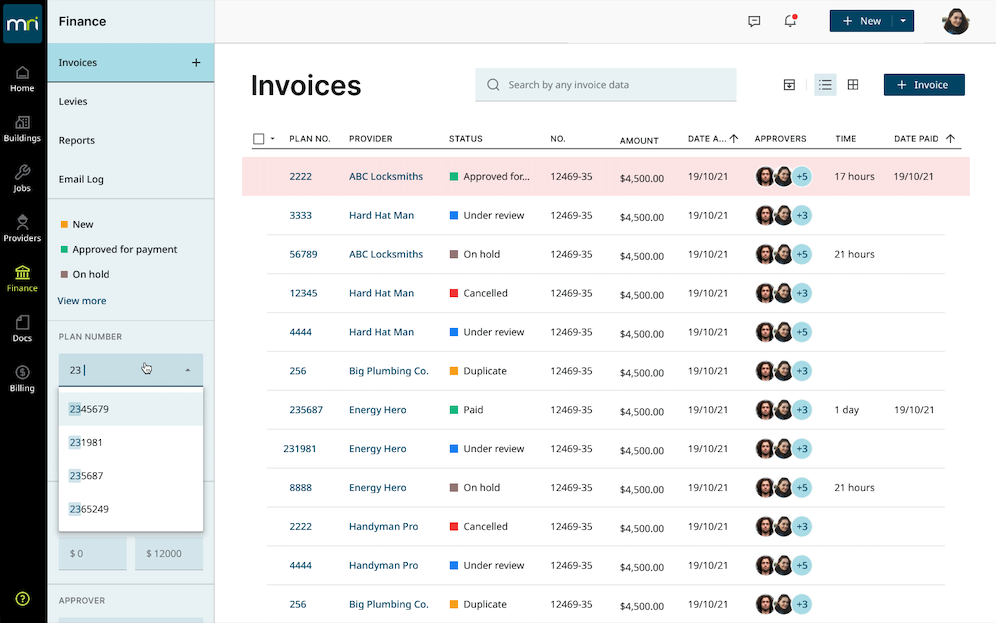Open Providers from the sidebar
996x623 pixels.
click(22, 228)
